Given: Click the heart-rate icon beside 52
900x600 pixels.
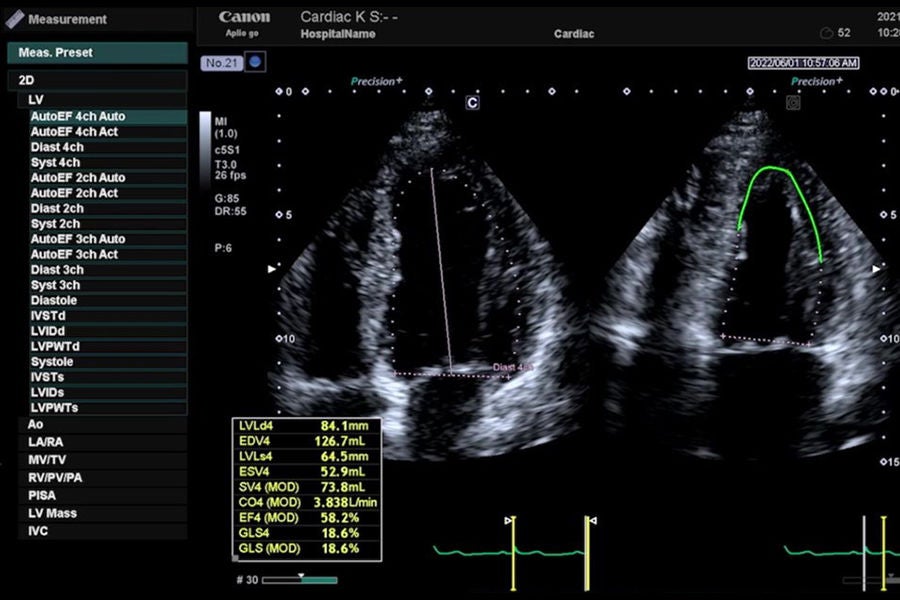Looking at the screenshot, I should tap(827, 33).
